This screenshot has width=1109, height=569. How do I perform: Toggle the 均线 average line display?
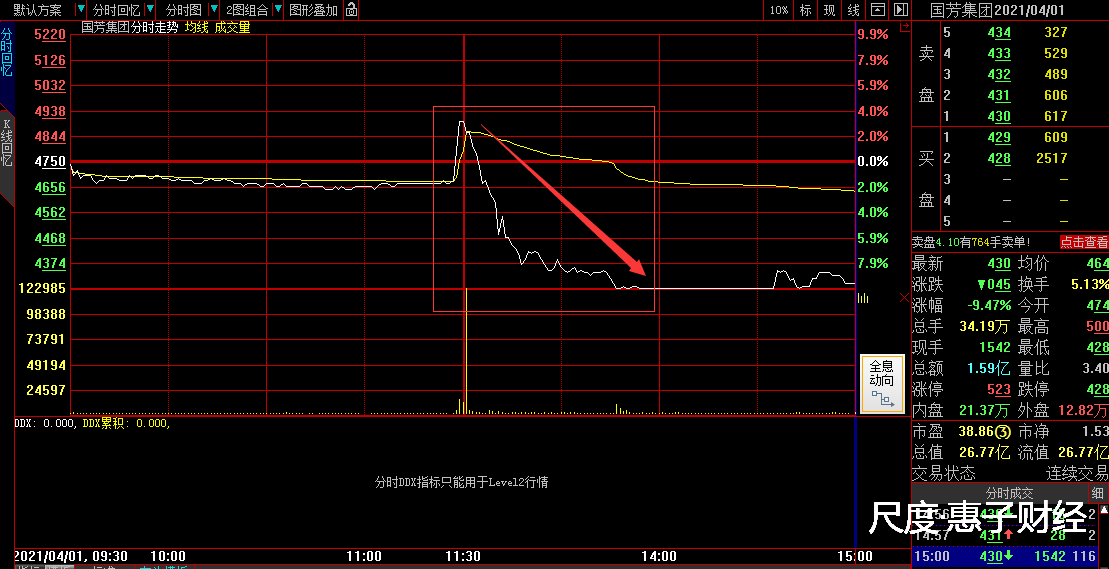(x=196, y=28)
